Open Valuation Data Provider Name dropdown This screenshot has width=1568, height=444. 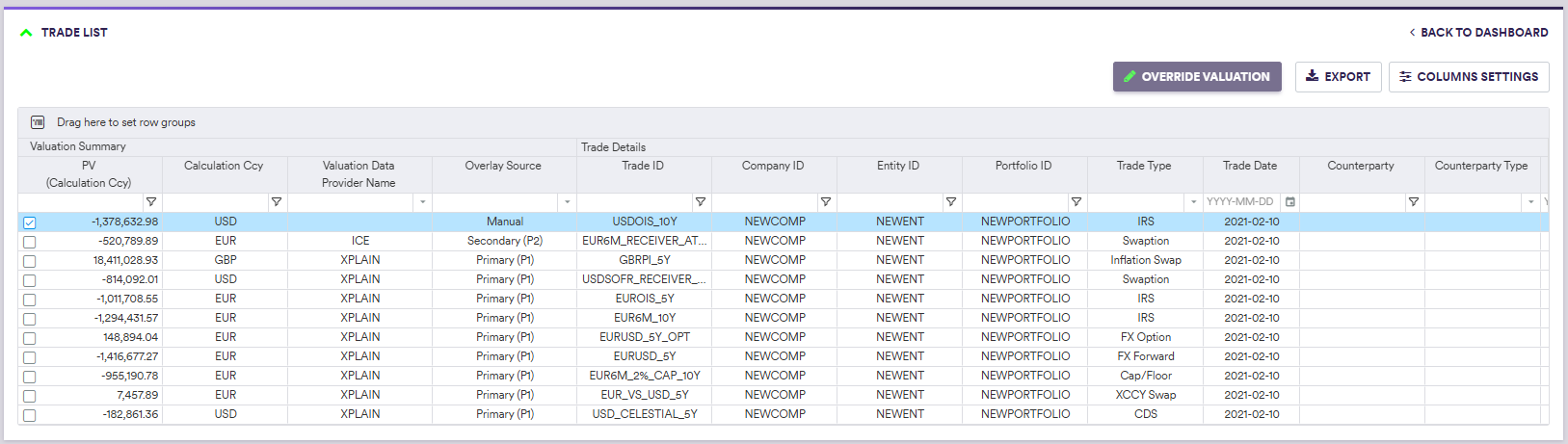coord(422,202)
